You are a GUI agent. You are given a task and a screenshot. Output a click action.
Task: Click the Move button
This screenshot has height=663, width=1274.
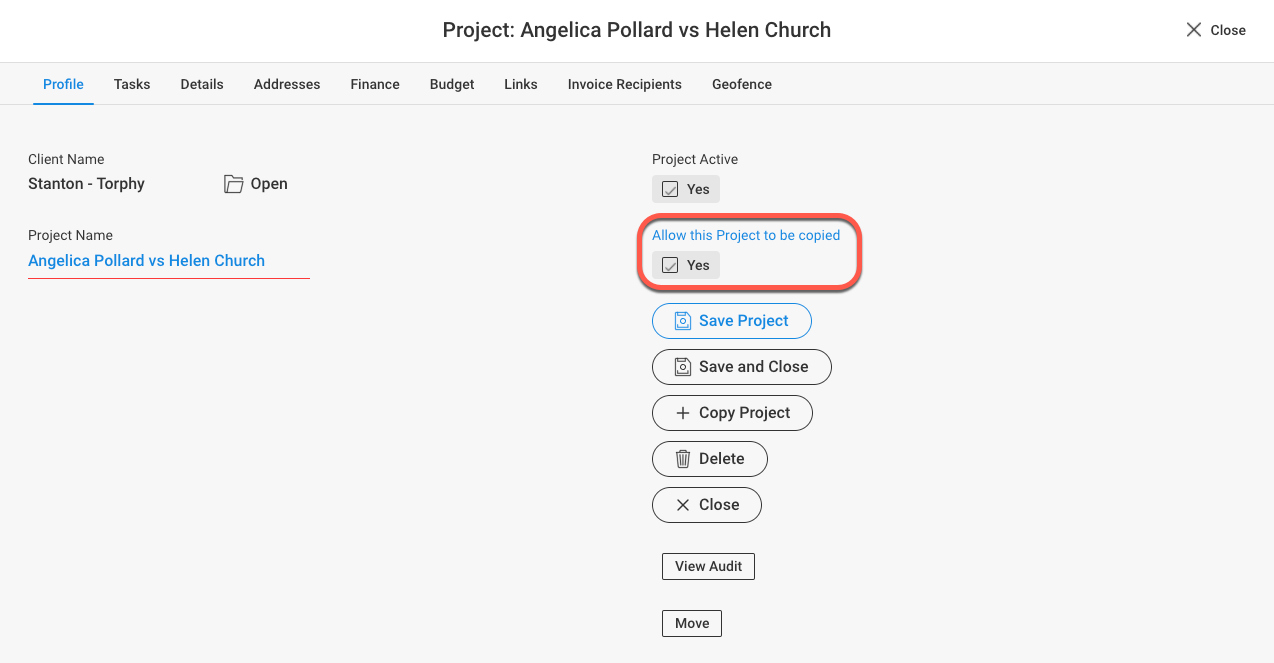click(x=692, y=623)
